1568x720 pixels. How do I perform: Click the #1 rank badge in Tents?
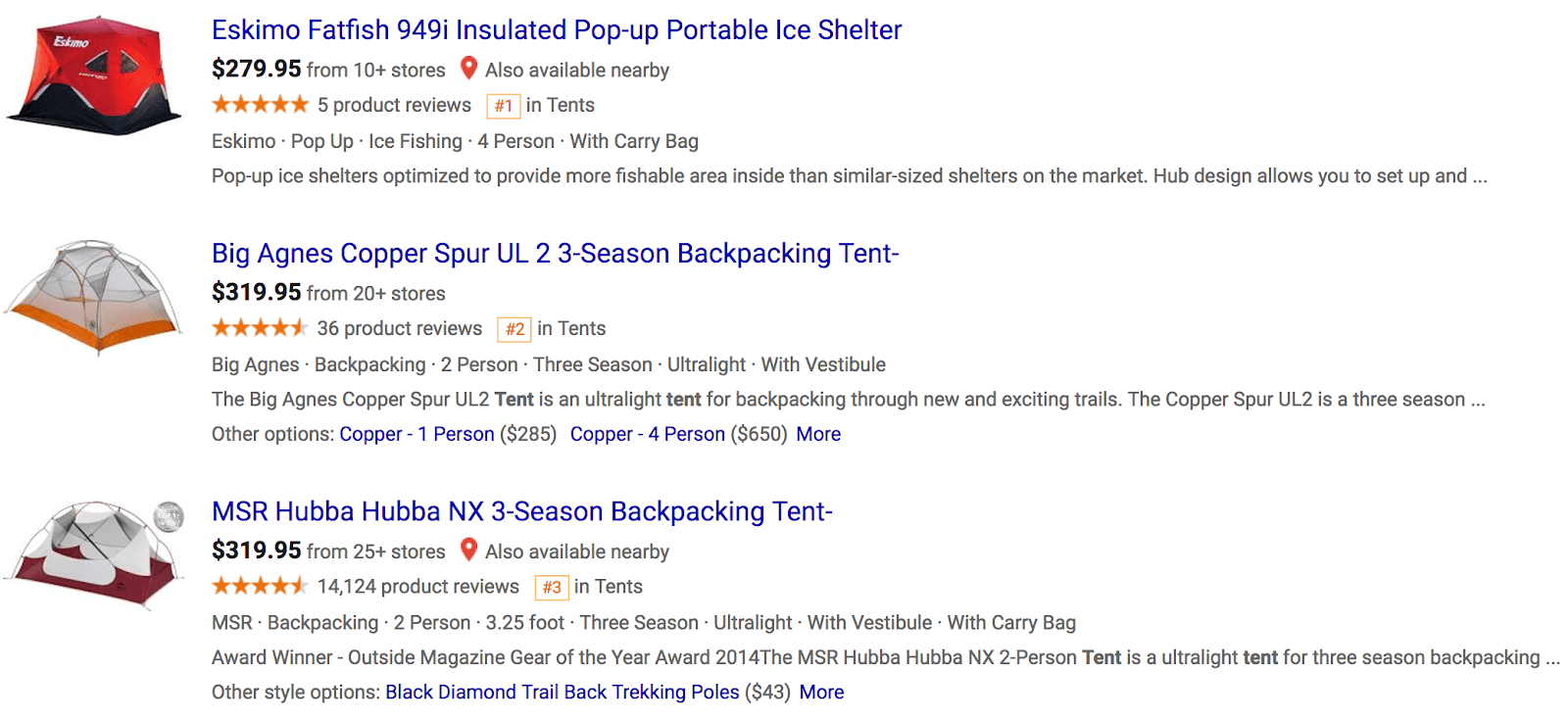[503, 106]
